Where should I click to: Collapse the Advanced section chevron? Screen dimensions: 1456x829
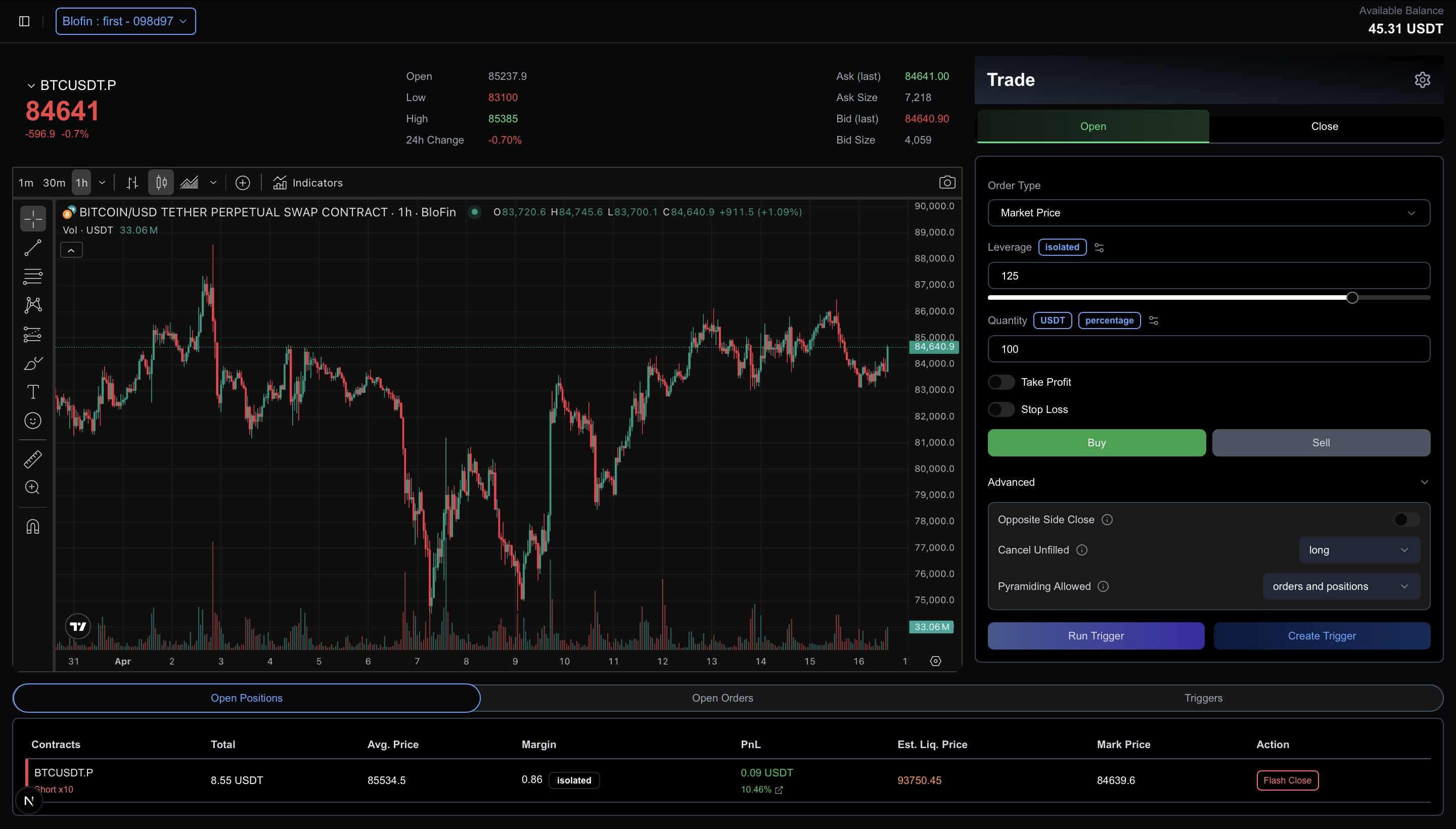click(x=1424, y=482)
